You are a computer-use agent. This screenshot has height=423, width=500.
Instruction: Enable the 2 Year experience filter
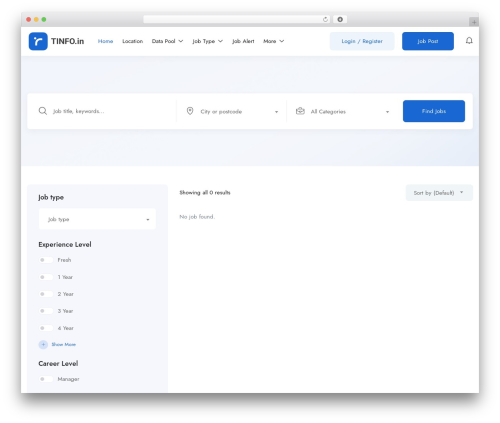click(x=46, y=294)
